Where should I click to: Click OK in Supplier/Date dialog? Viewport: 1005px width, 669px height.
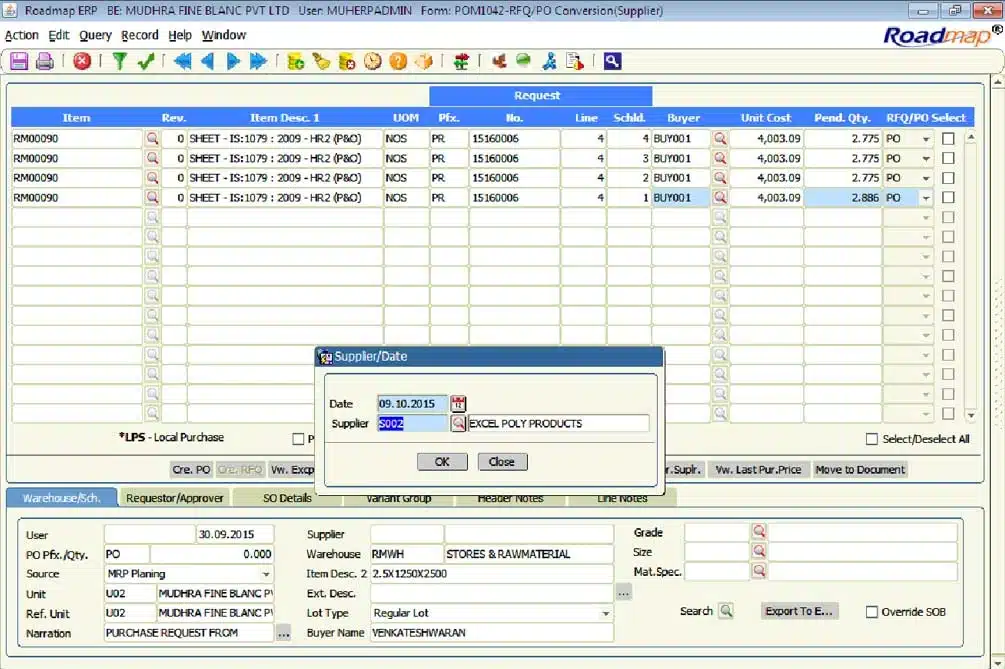[442, 461]
